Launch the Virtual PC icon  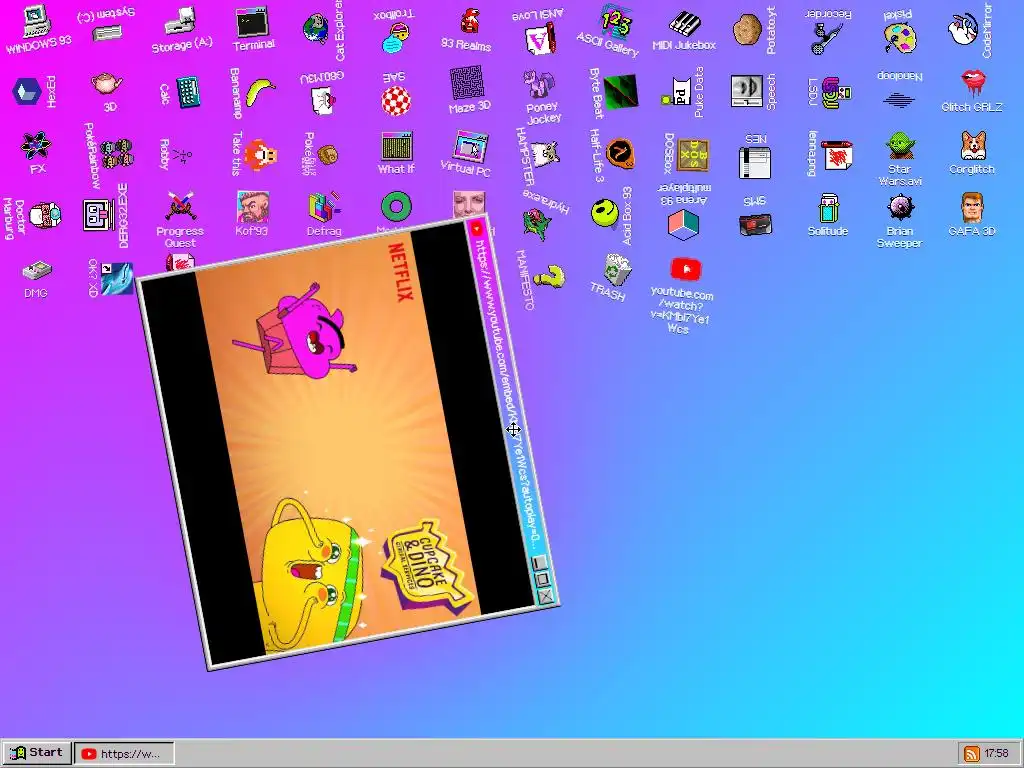[471, 146]
